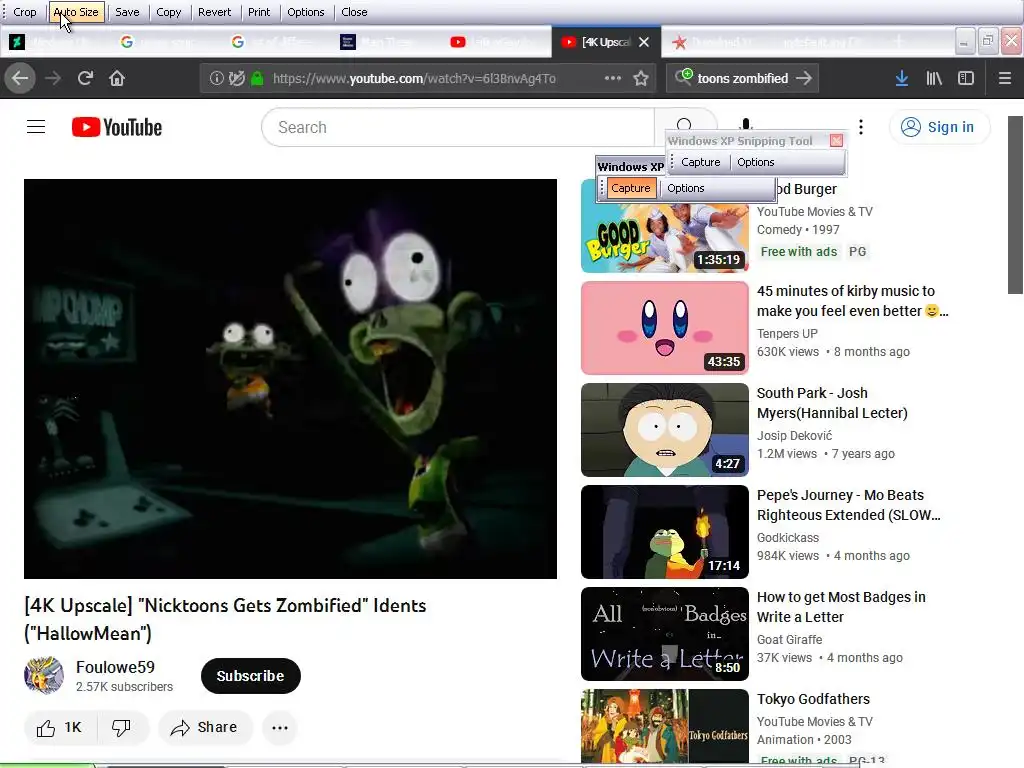
Task: Subscribe to Foulowe59
Action: 251,676
